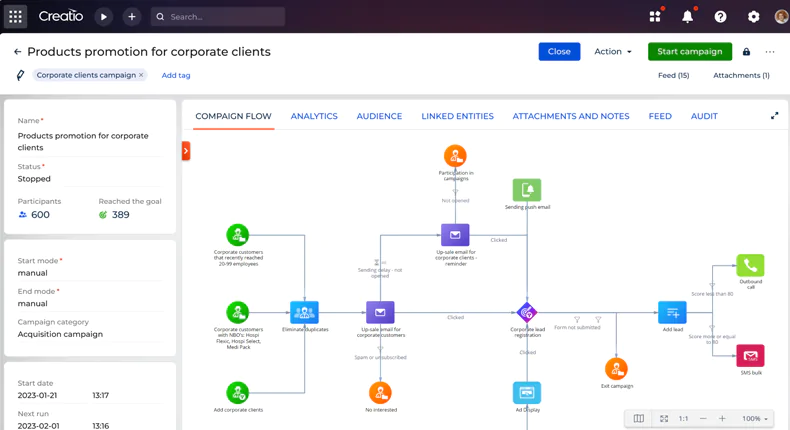Switch to the ANALYTICS tab
This screenshot has width=790, height=430.
pos(314,116)
